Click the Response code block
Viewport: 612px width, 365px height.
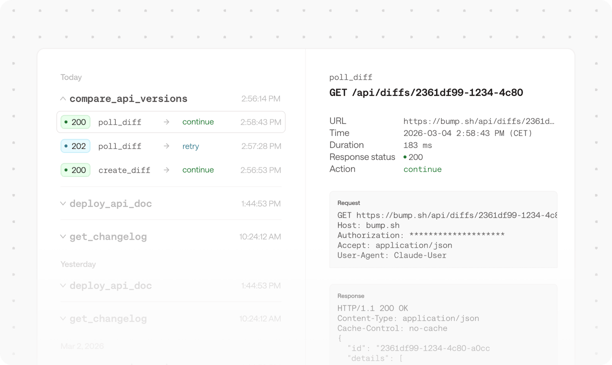click(x=443, y=324)
